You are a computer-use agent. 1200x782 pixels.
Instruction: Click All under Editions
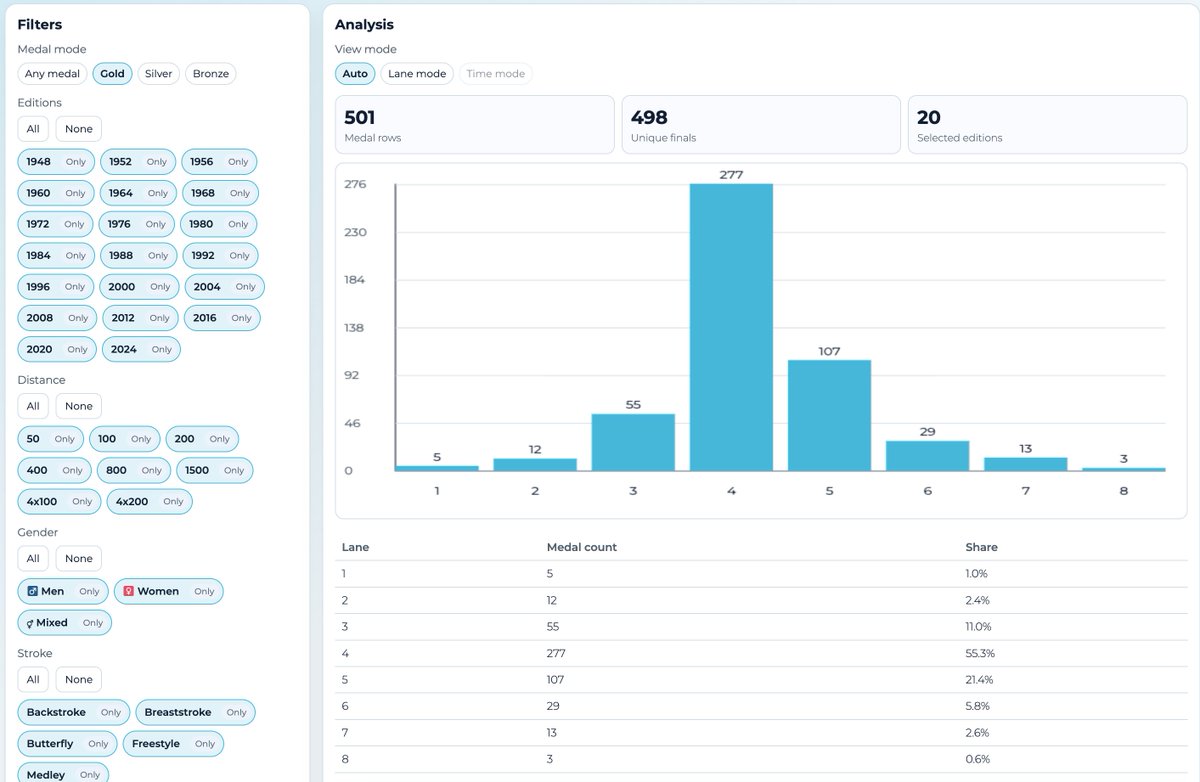(33, 129)
